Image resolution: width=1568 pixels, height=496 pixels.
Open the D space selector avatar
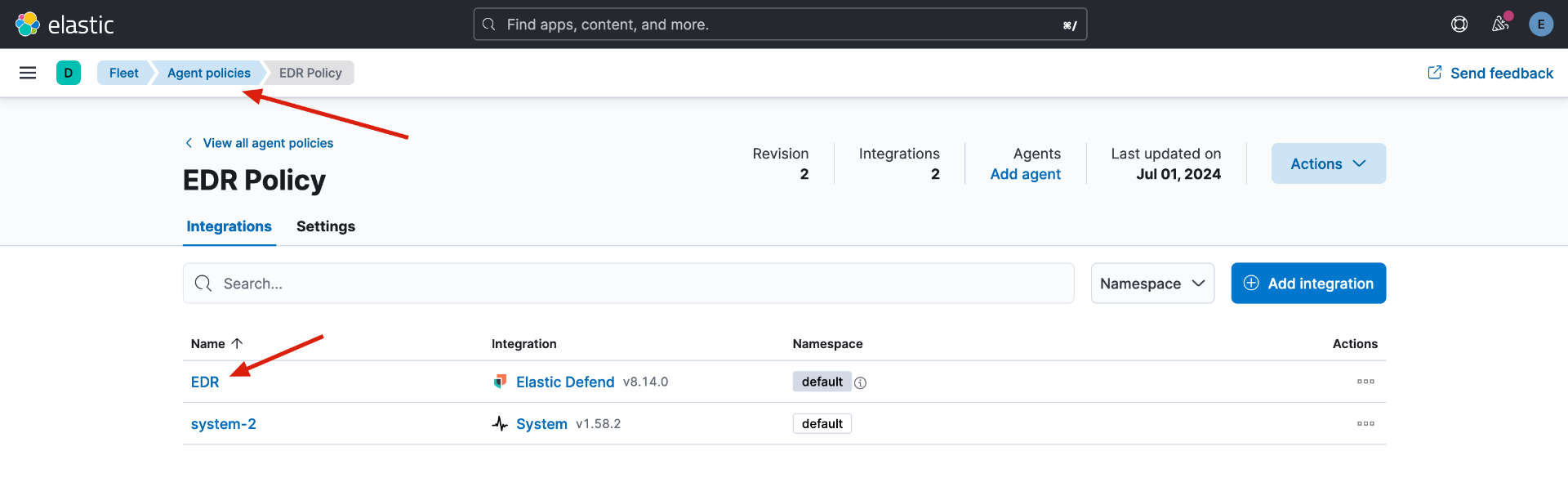coord(69,73)
